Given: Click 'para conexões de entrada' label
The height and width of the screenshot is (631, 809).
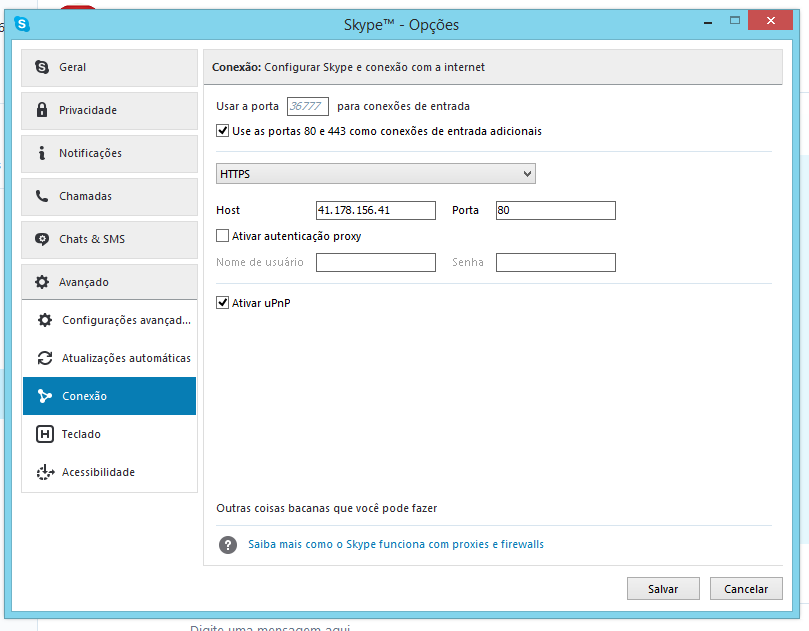Looking at the screenshot, I should click(x=403, y=106).
